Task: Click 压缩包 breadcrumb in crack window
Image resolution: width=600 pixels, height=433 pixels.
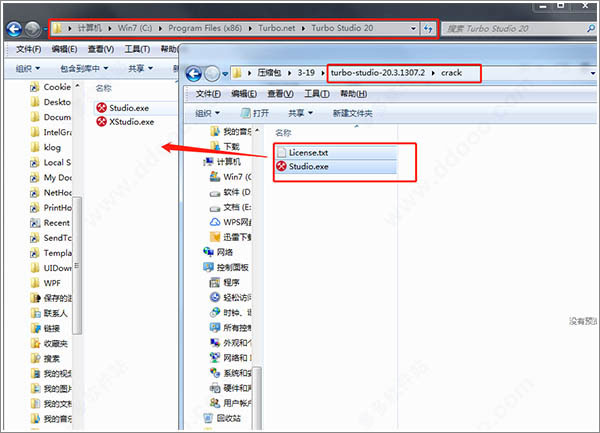Action: [269, 73]
